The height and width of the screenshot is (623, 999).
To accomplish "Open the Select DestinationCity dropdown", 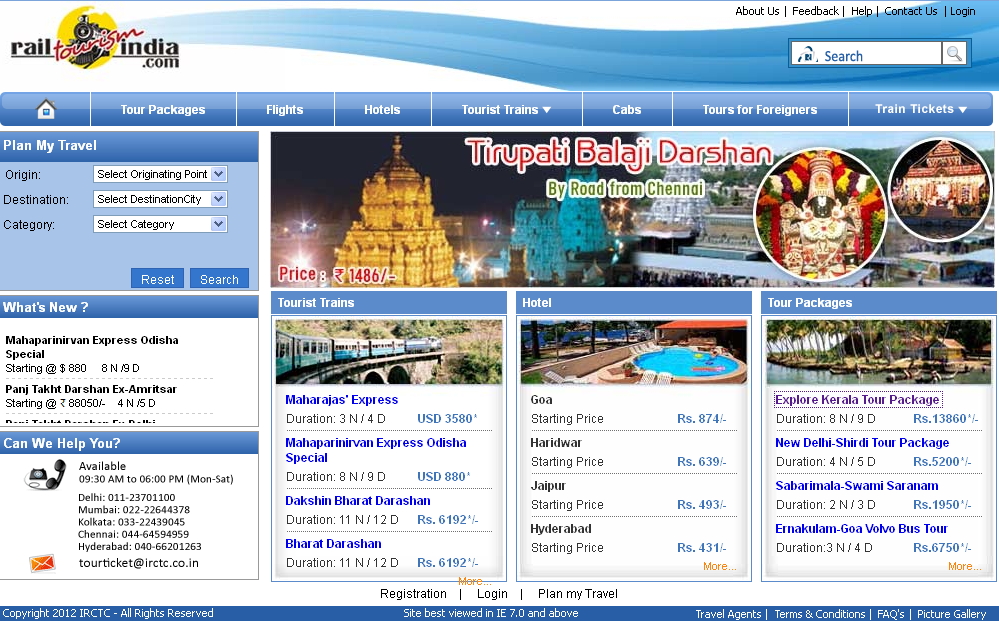I will click(x=160, y=199).
